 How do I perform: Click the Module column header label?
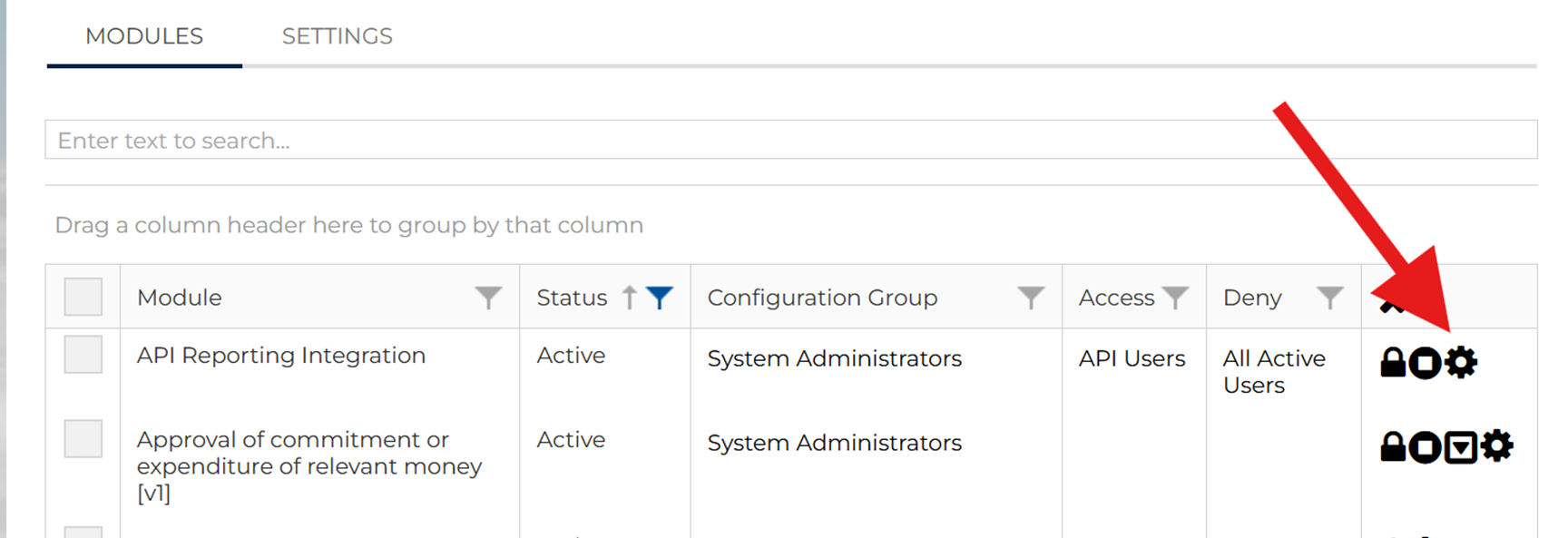180,298
